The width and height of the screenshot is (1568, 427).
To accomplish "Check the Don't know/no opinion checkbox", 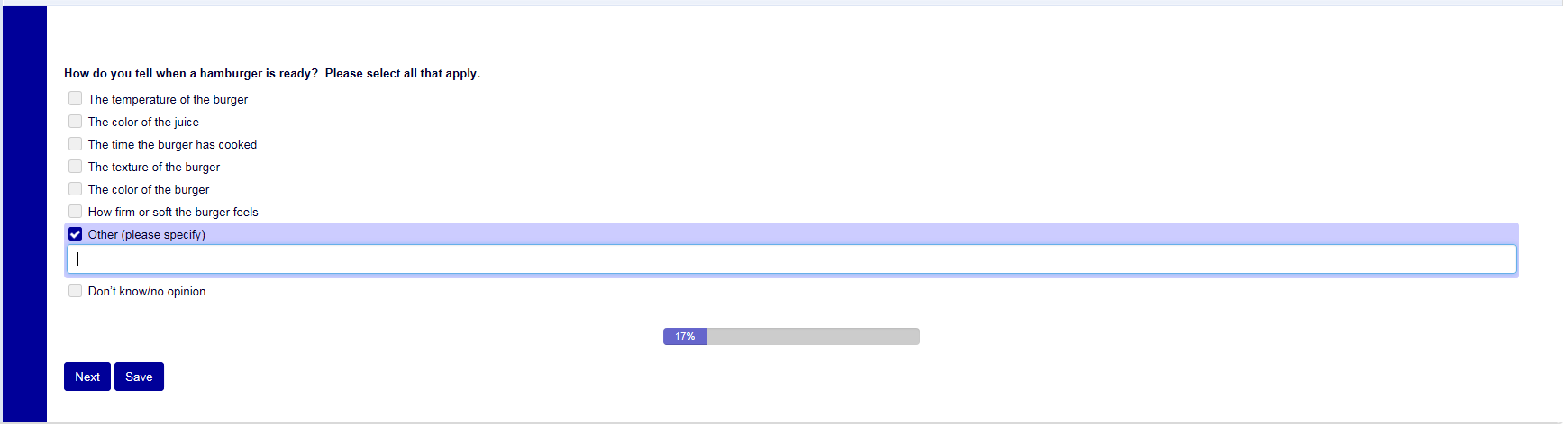I will pyautogui.click(x=76, y=291).
